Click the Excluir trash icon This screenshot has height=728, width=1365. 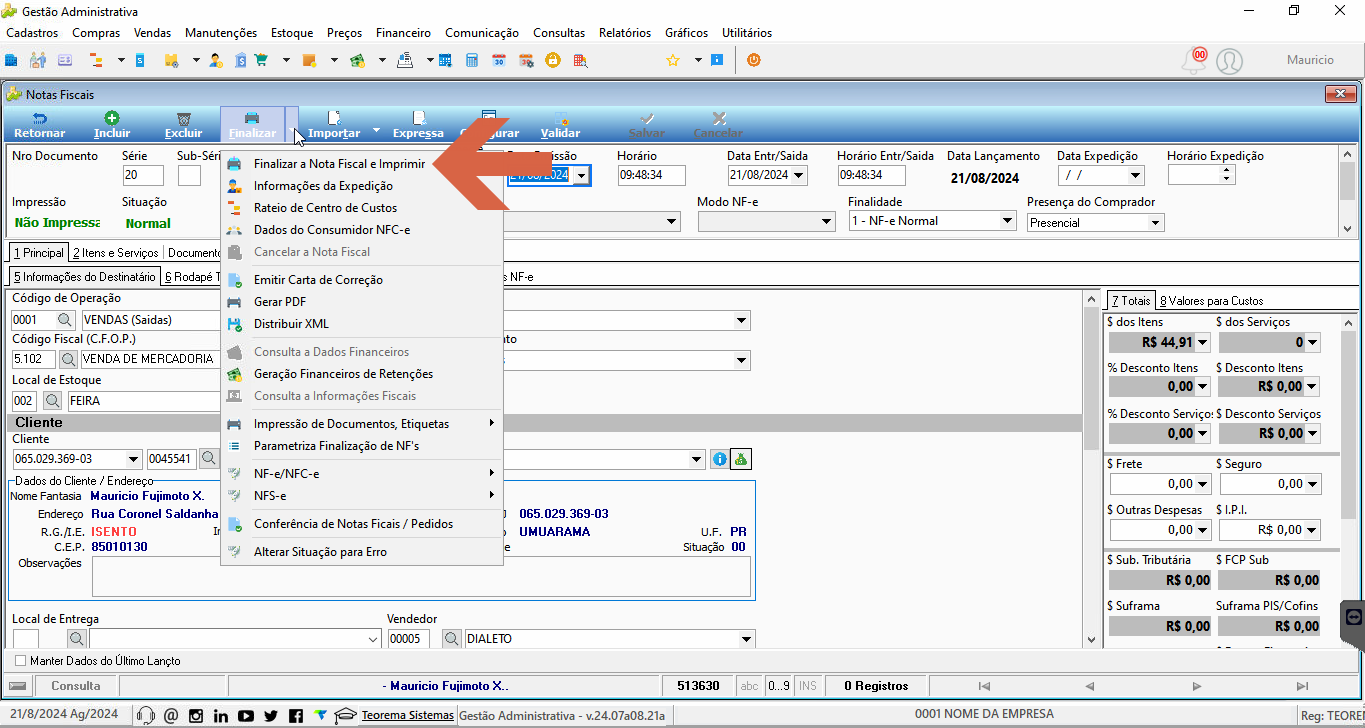[183, 118]
